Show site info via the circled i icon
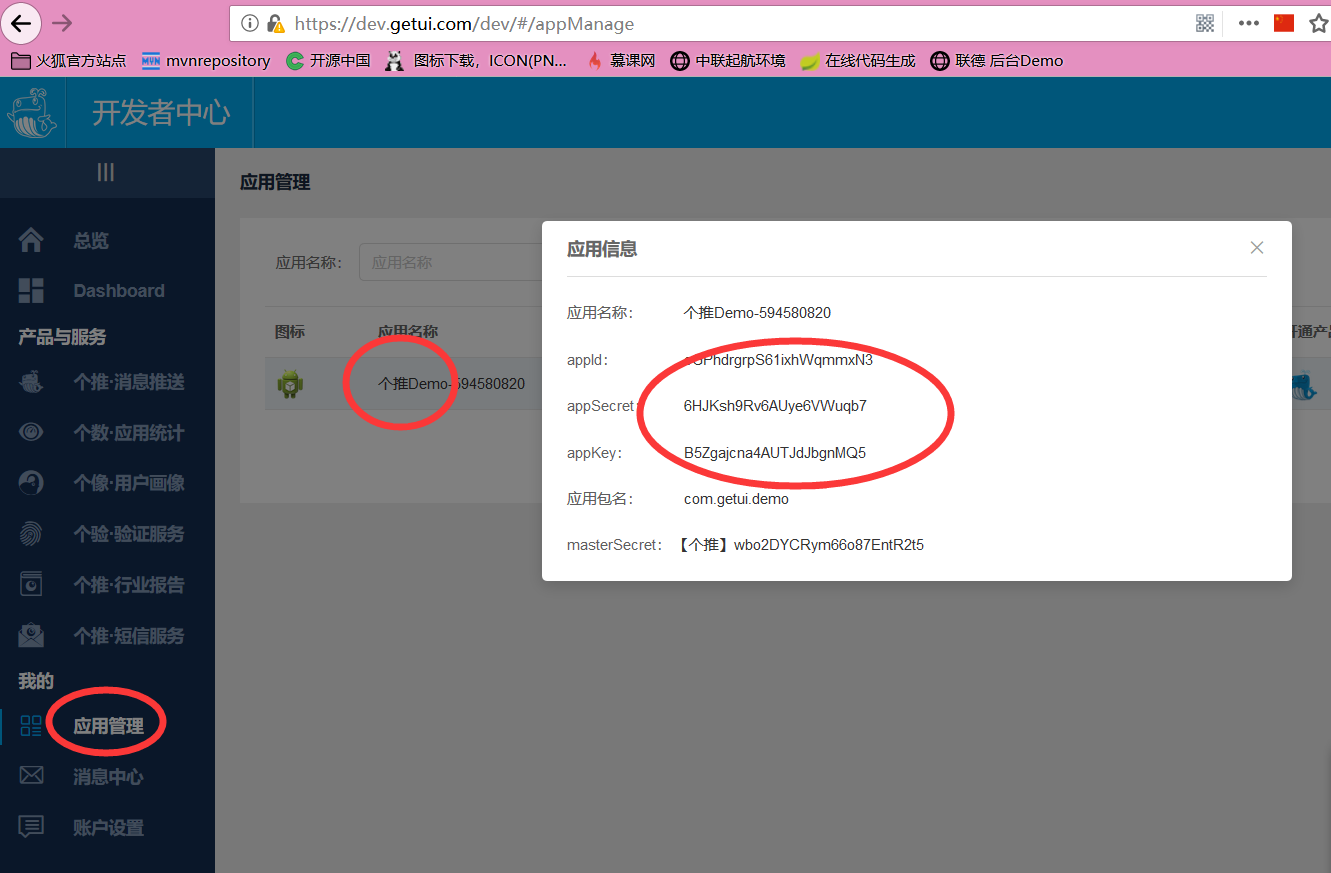The height and width of the screenshot is (873, 1331). [250, 23]
